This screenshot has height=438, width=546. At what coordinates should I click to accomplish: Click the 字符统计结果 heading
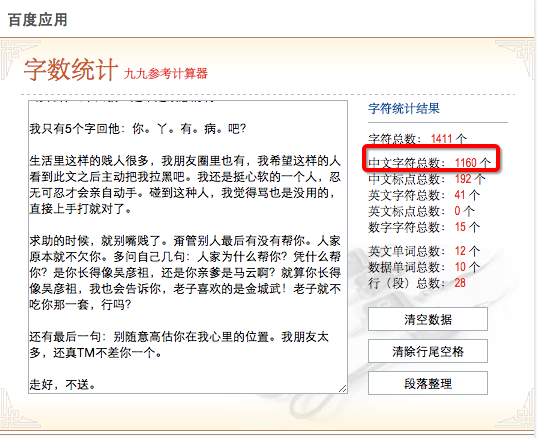pos(404,109)
